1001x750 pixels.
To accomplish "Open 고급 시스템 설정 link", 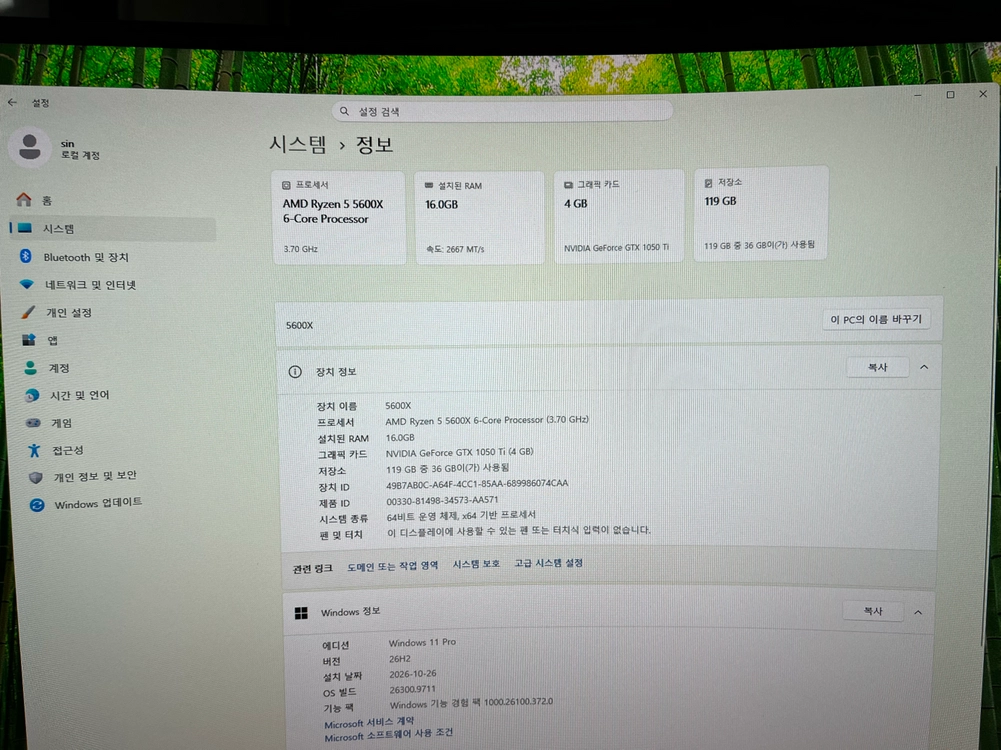I will [x=548, y=563].
